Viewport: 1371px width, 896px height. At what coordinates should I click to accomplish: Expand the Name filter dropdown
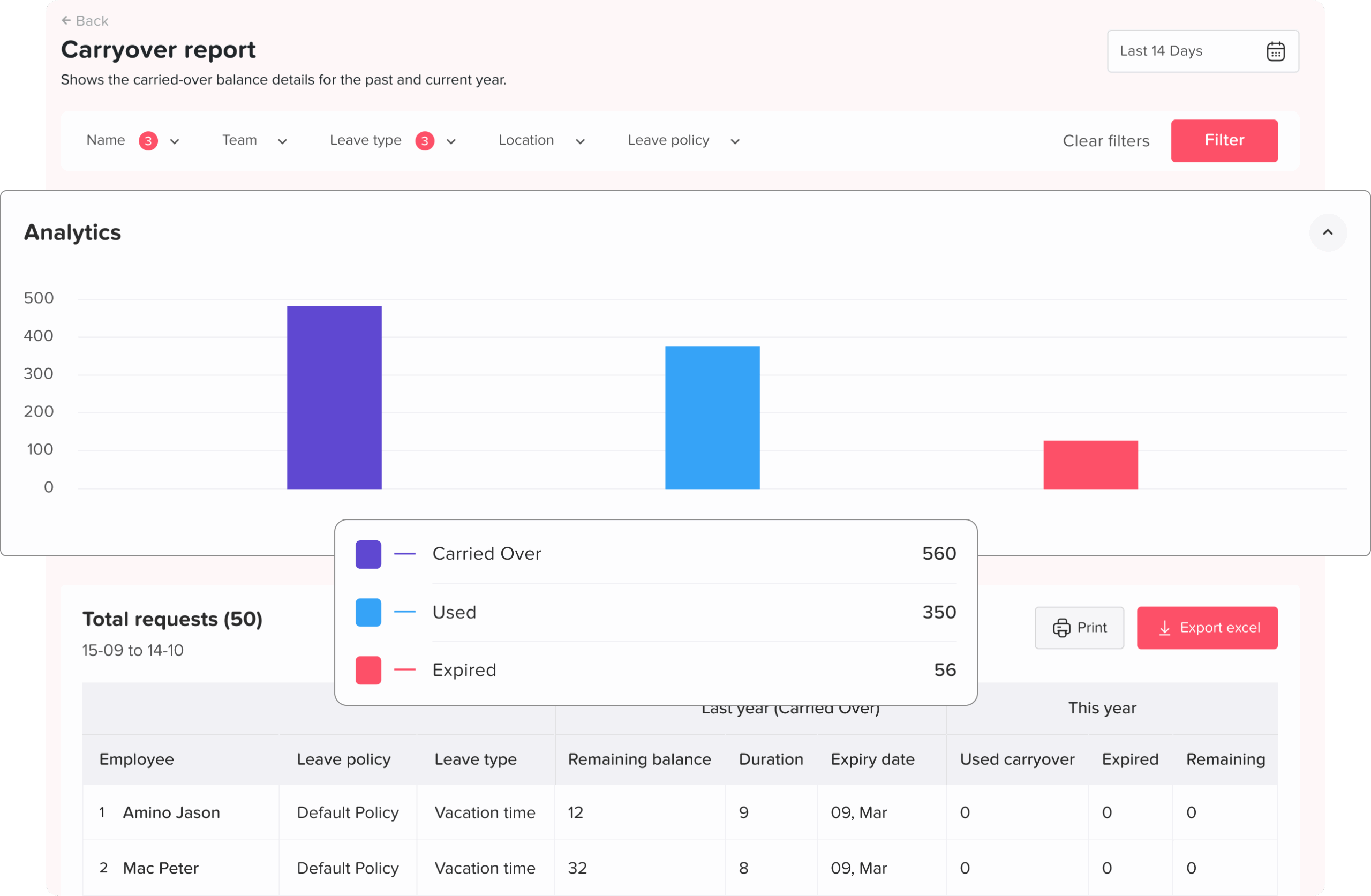[175, 141]
